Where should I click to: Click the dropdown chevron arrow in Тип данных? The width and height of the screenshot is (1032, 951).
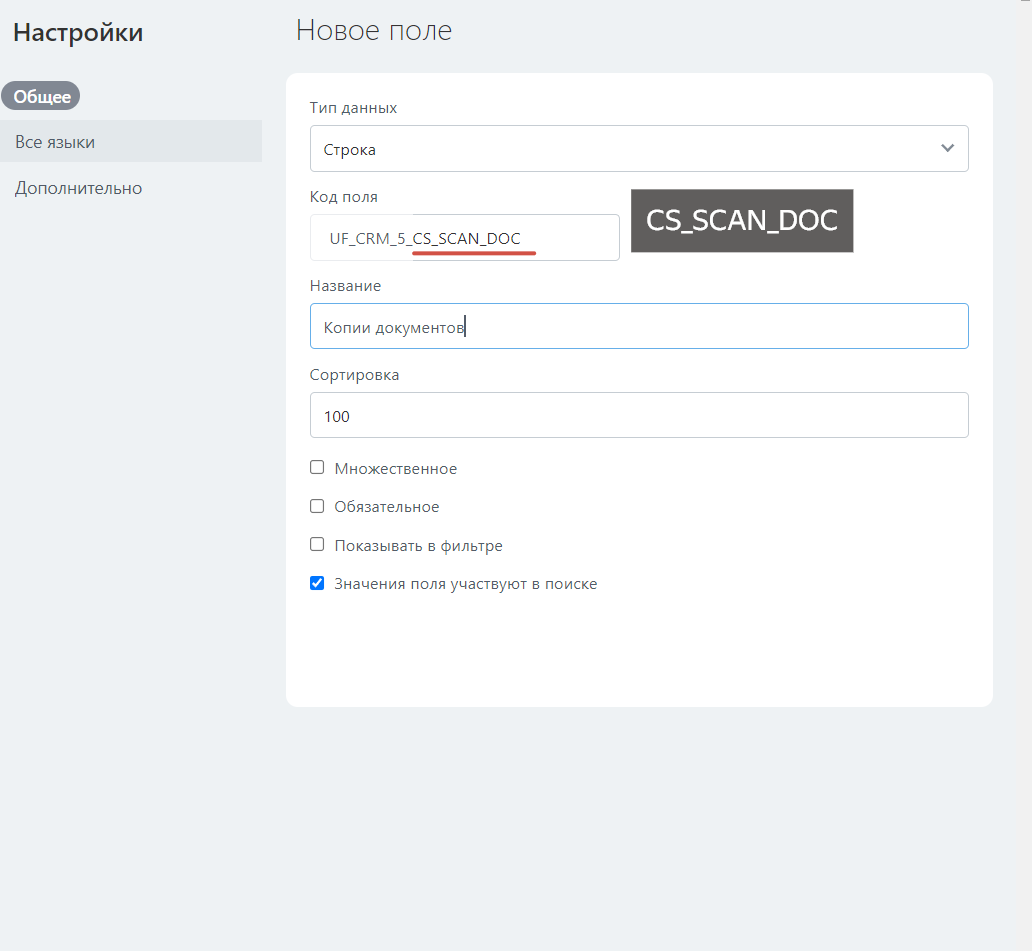(x=947, y=149)
